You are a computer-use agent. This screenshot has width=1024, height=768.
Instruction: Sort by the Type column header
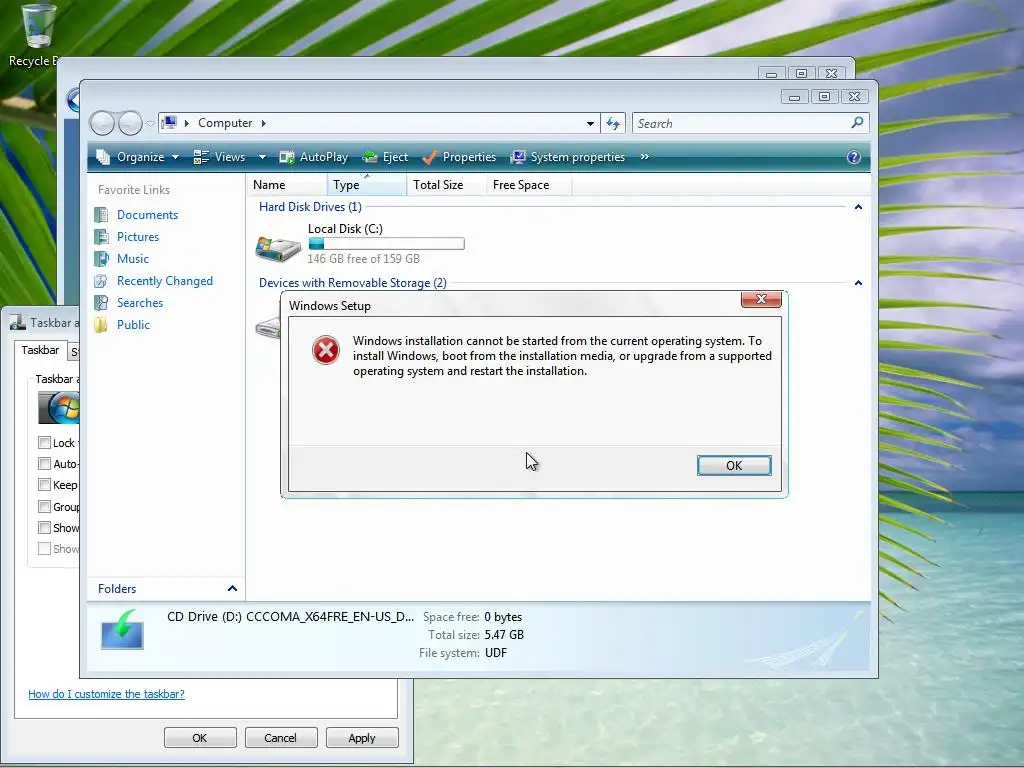(366, 185)
